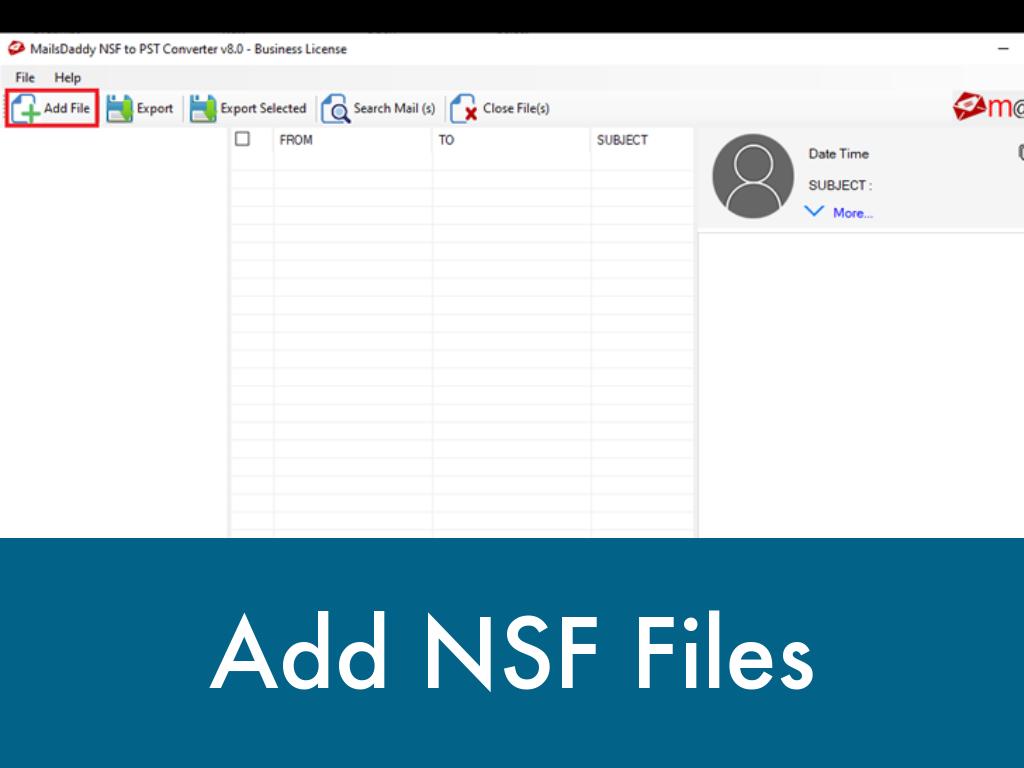Toggle the select-all checkbox in mail list header

242,140
